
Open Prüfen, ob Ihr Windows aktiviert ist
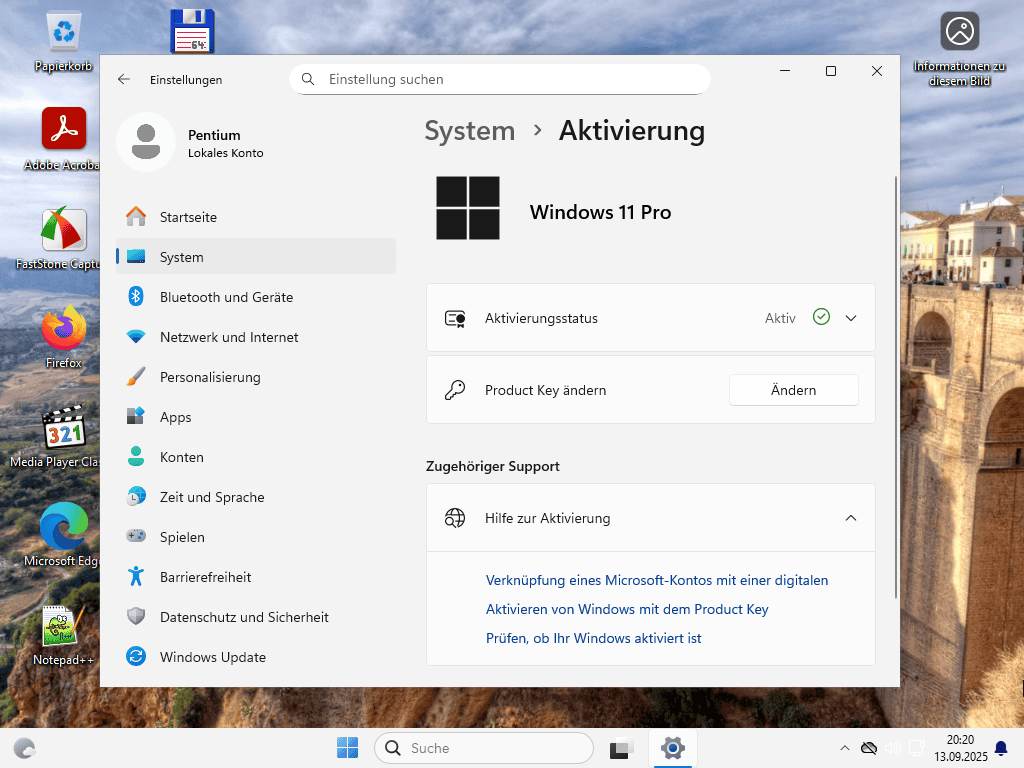[593, 638]
